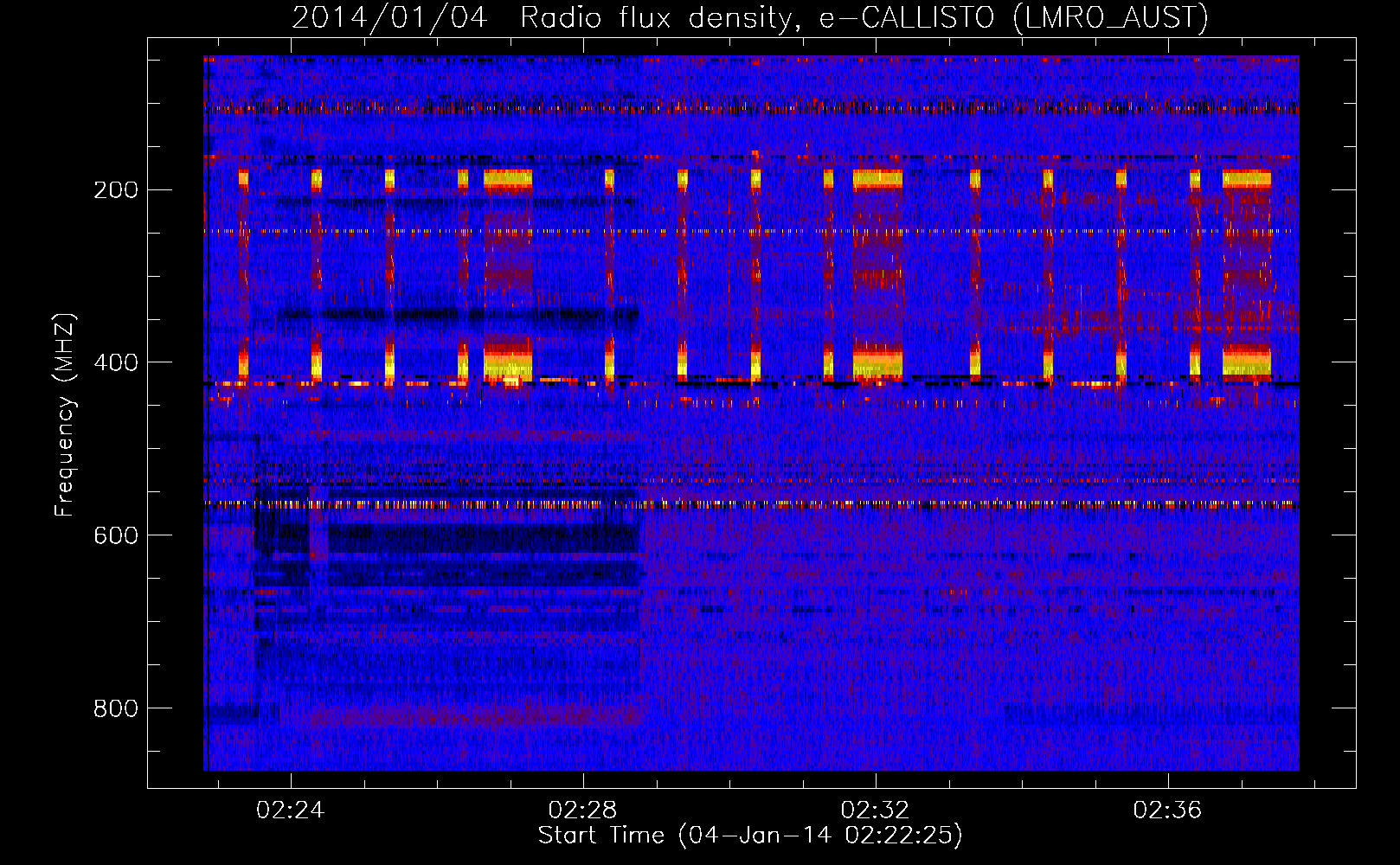
Task: Select the 400 frequency tick label
Action: coord(116,362)
